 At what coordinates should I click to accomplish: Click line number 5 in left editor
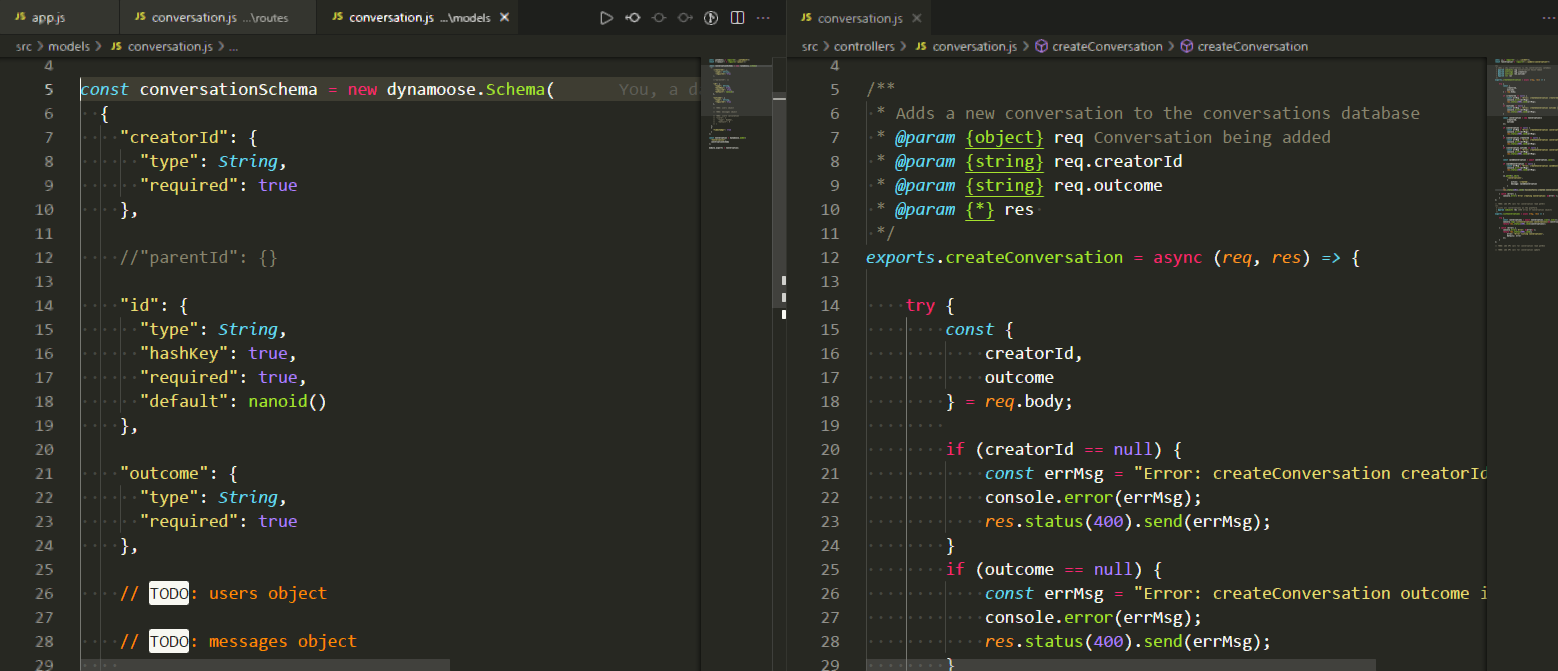point(49,89)
